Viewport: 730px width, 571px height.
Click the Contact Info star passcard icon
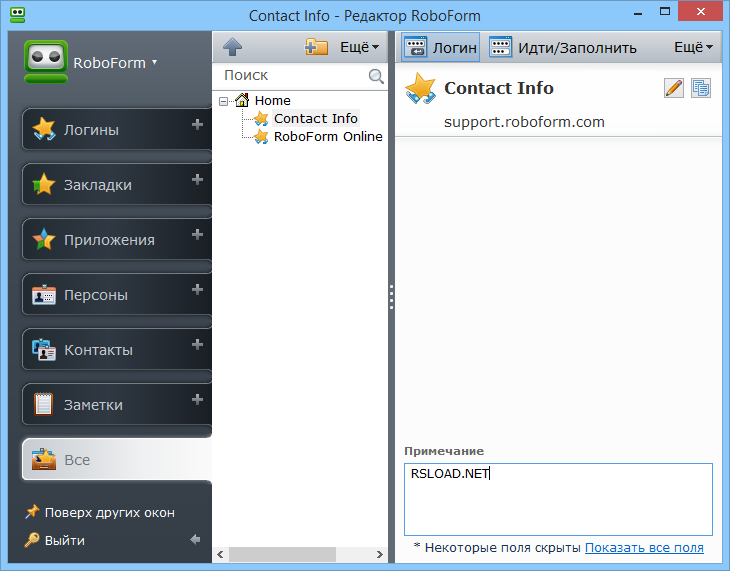pos(420,88)
